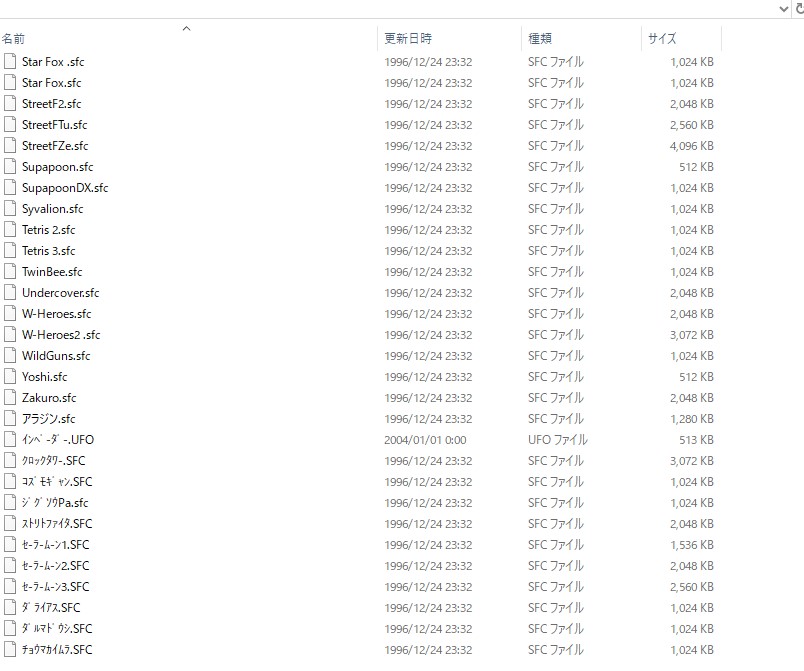Select the file name コズモギャン.SFC
This screenshot has width=804, height=671.
pos(57,482)
